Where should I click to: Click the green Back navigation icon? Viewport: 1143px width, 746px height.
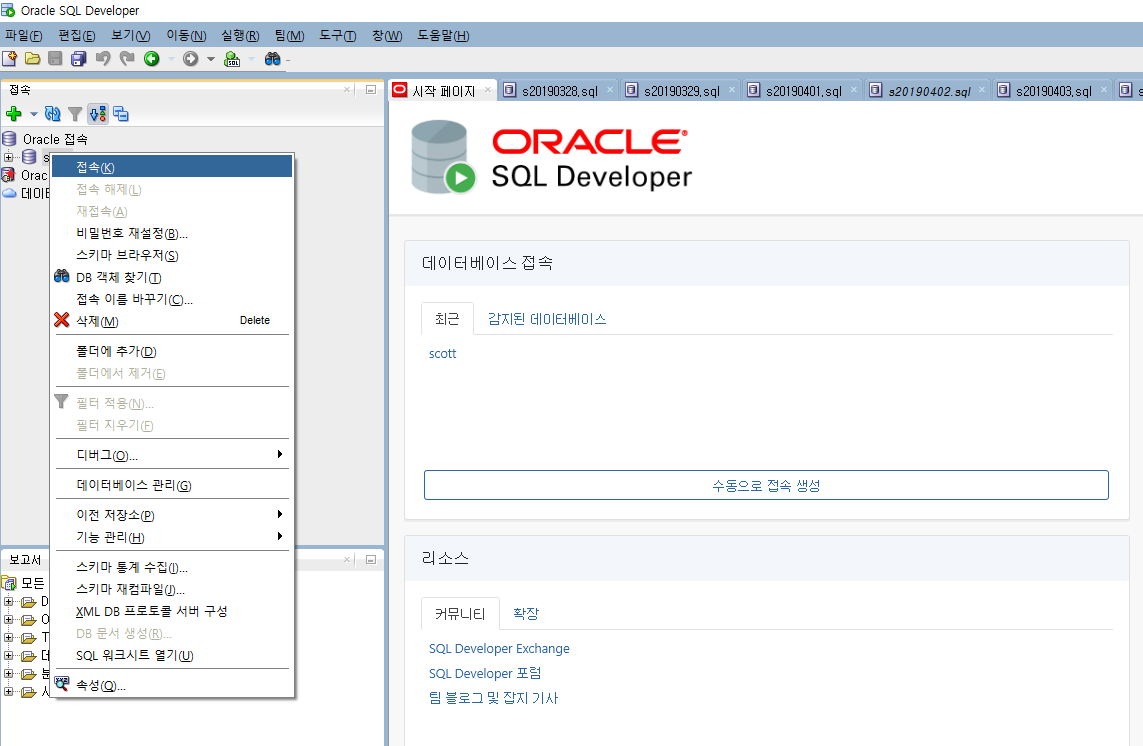(x=152, y=58)
